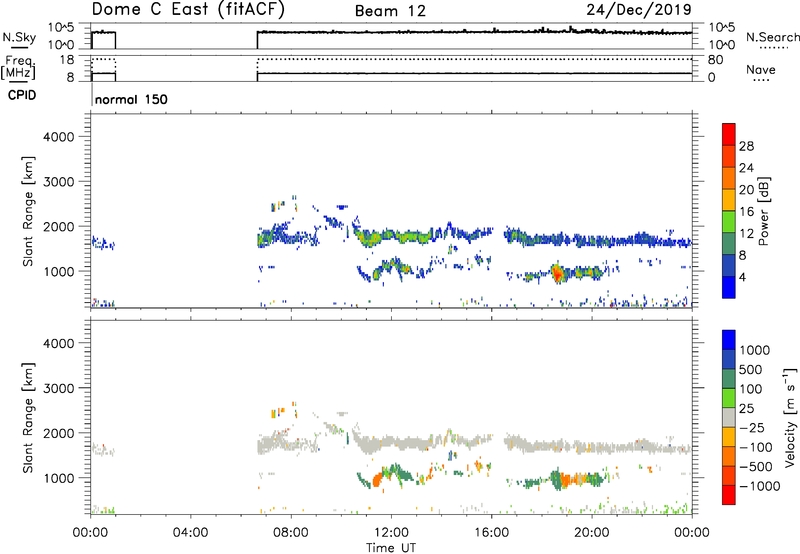Click the "12:00" time tick label
800x554 pixels.
[x=391, y=533]
